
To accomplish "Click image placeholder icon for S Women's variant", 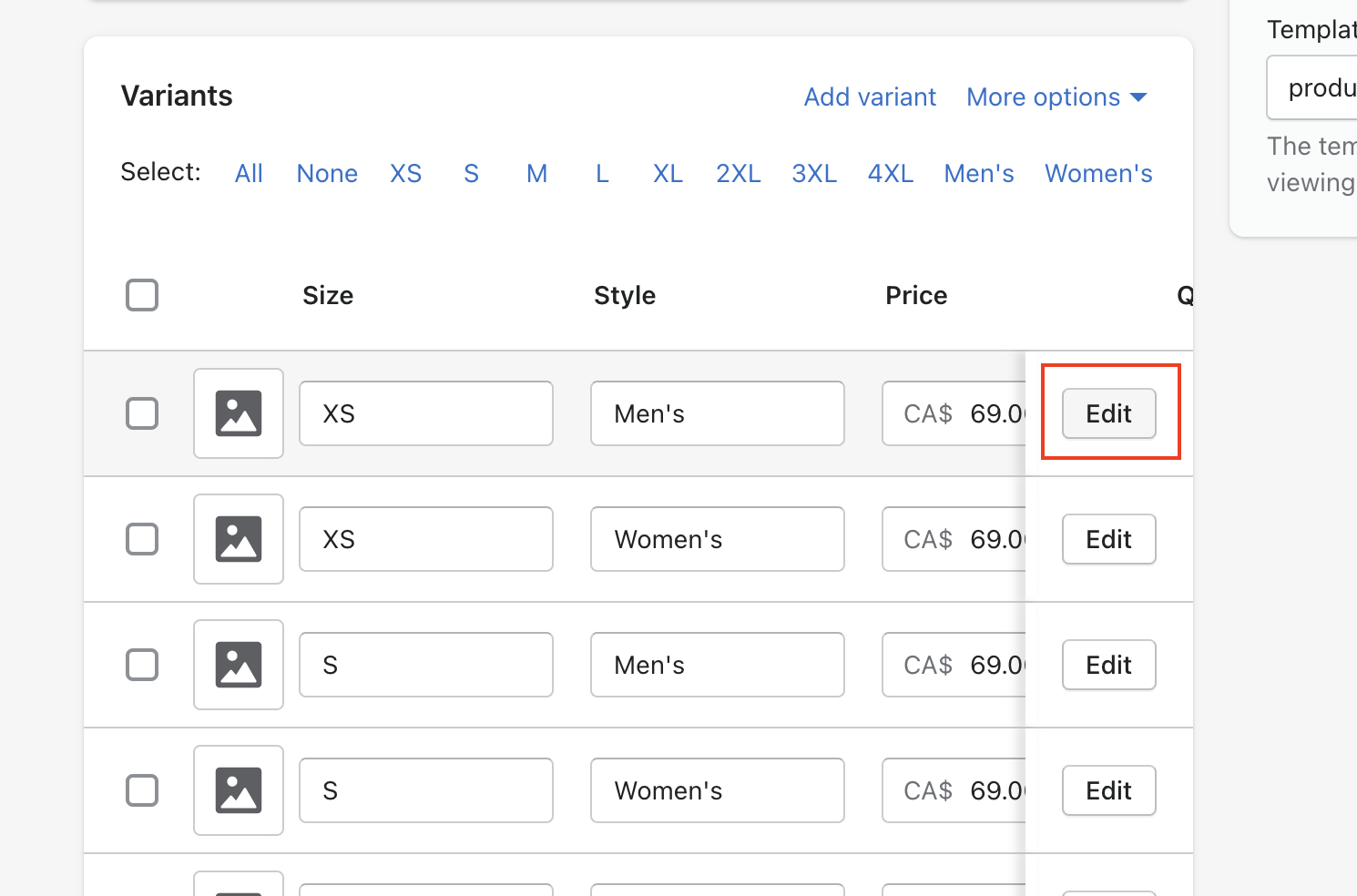I will tap(238, 790).
